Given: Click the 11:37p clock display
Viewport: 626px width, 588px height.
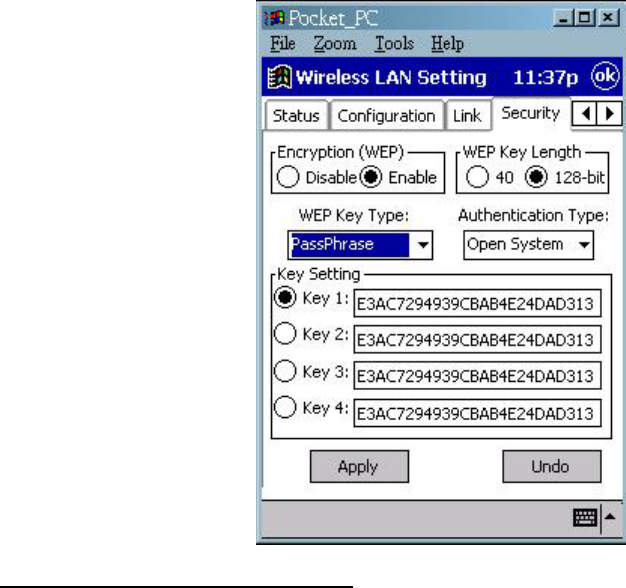Looking at the screenshot, I should pos(545,77).
